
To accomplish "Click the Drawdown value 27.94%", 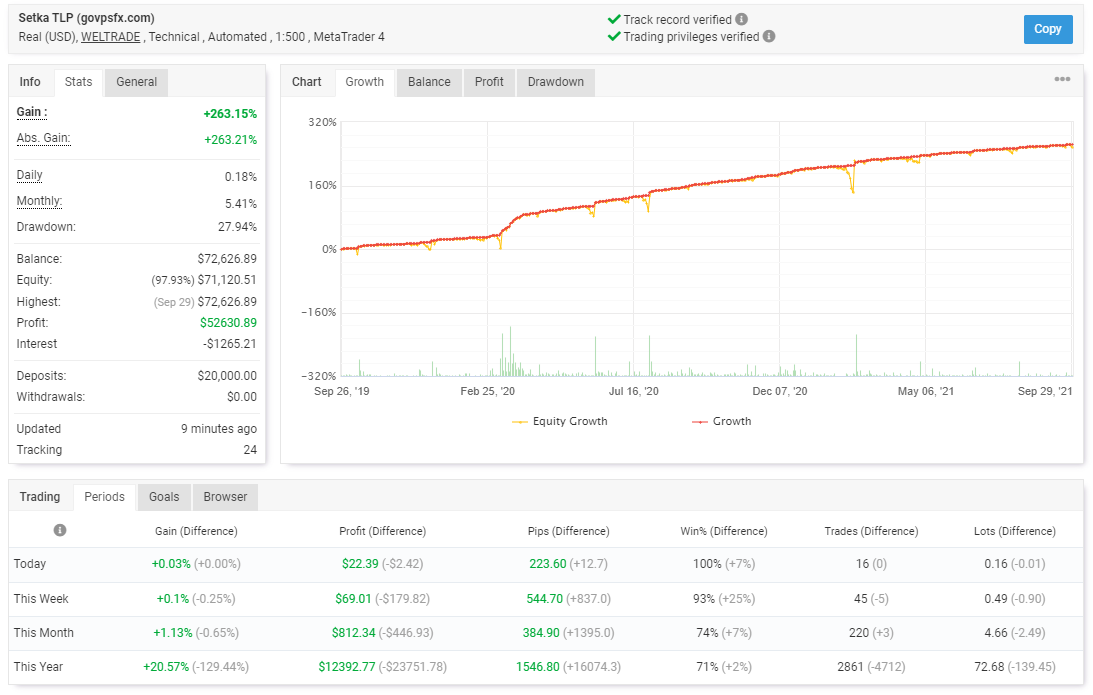I will tap(238, 227).
